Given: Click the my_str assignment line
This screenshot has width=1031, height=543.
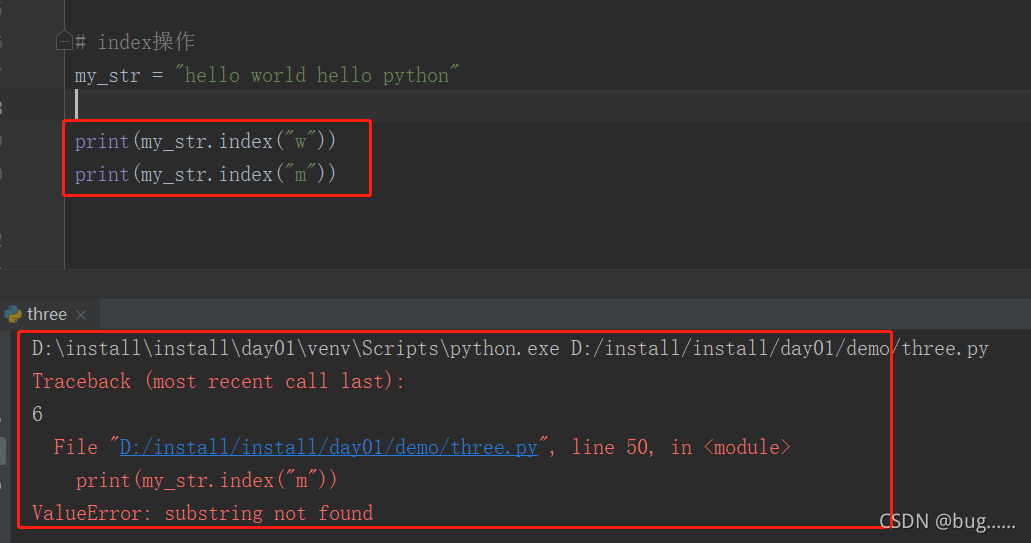Looking at the screenshot, I should pos(266,75).
